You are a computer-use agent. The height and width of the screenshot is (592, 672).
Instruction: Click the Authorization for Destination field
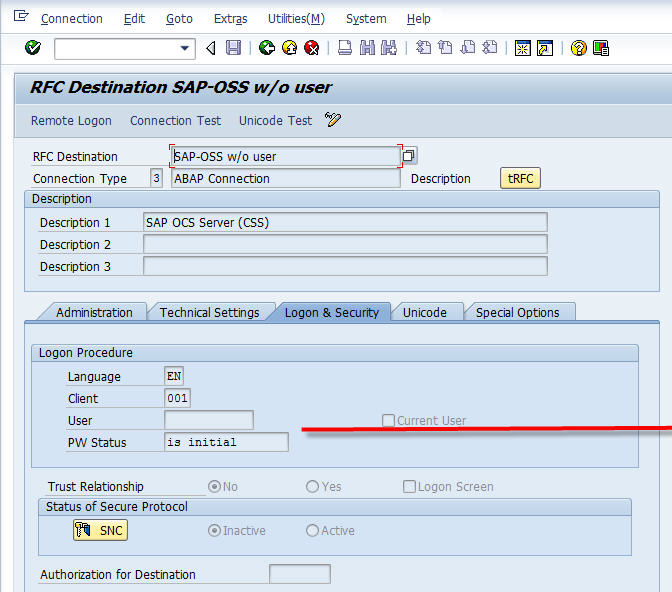(x=300, y=574)
